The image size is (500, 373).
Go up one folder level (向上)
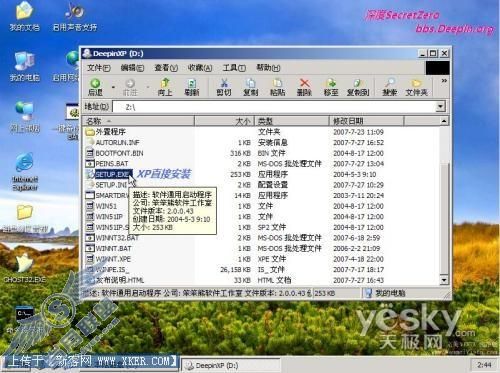[165, 87]
